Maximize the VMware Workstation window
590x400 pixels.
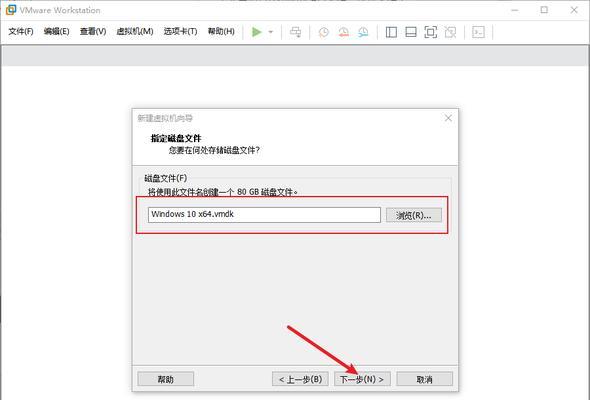pos(544,10)
